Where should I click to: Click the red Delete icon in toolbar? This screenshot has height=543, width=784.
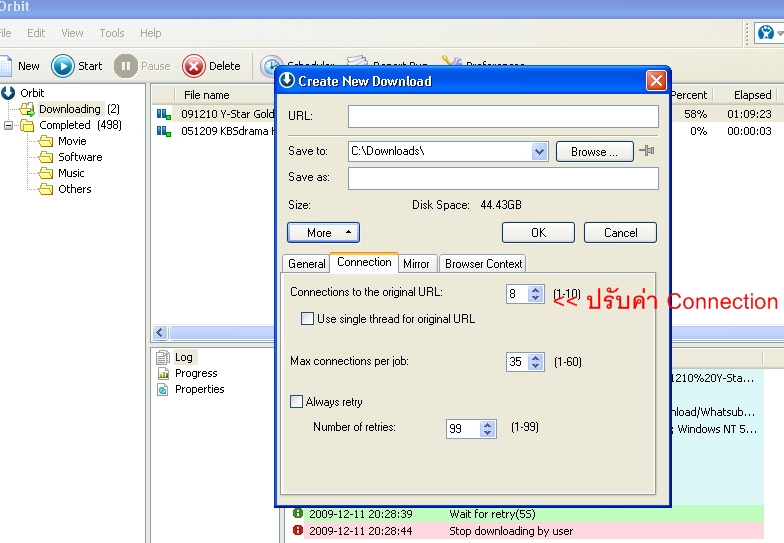tap(194, 66)
